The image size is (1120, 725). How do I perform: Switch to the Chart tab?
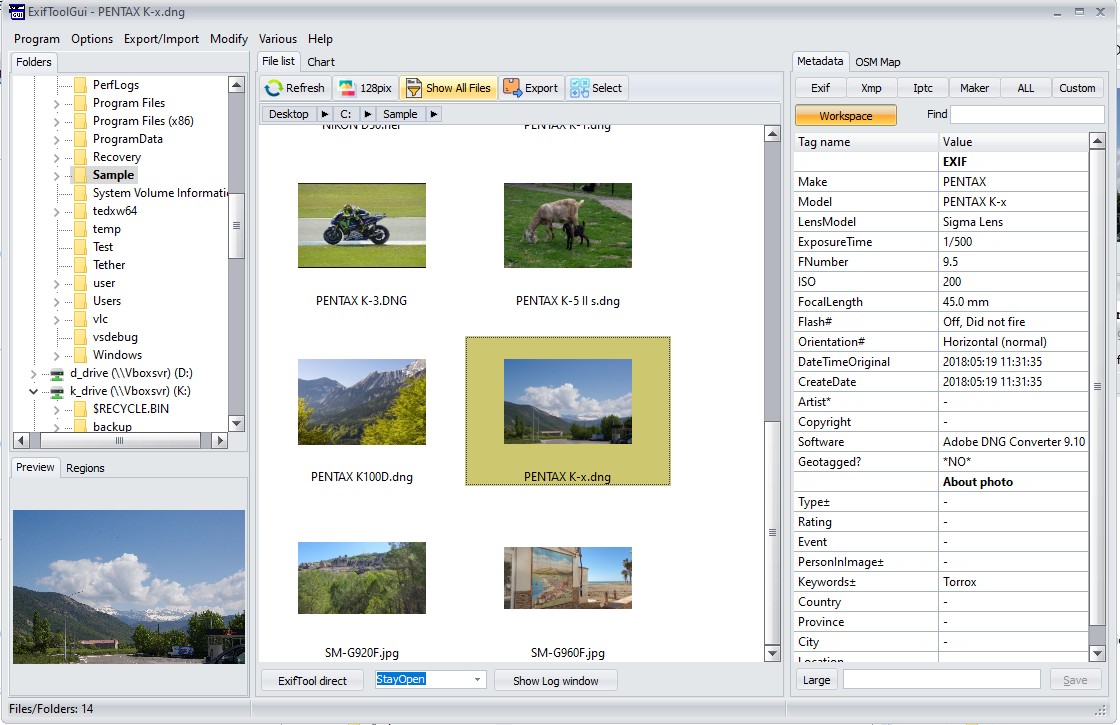coord(321,62)
